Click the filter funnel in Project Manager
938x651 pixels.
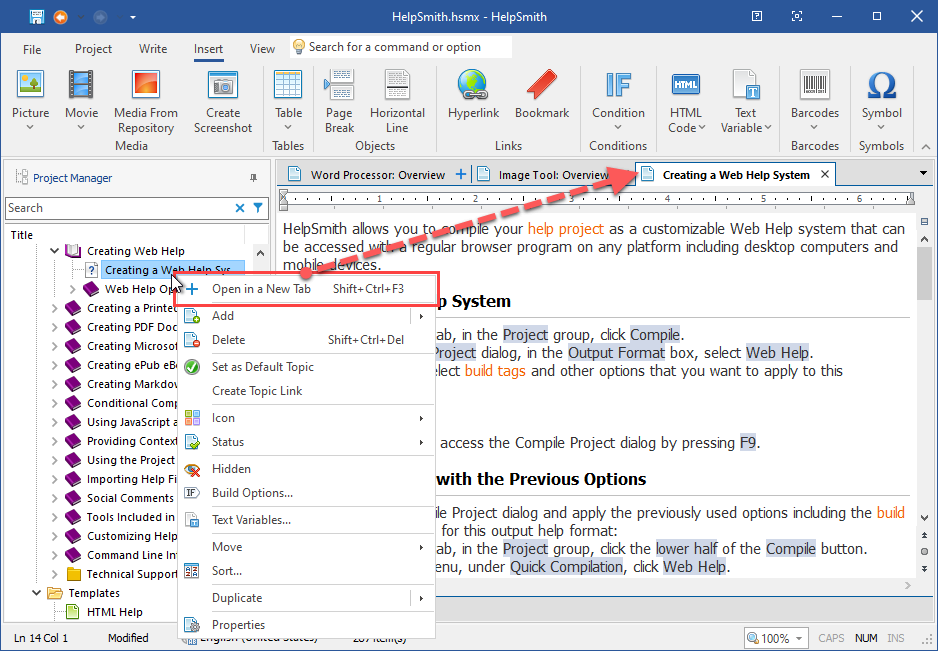point(258,208)
